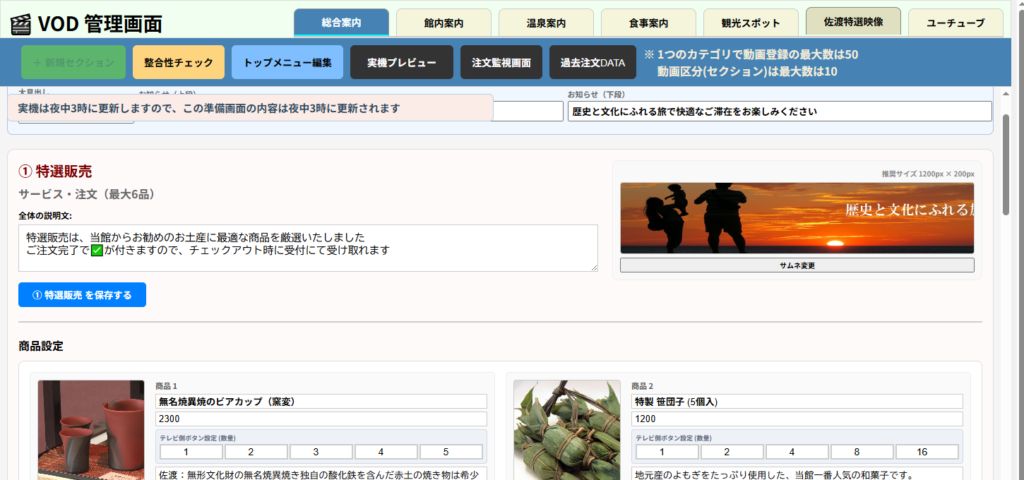Image resolution: width=1024 pixels, height=480 pixels.
Task: Select the 食事案内 tab
Action: tap(648, 22)
